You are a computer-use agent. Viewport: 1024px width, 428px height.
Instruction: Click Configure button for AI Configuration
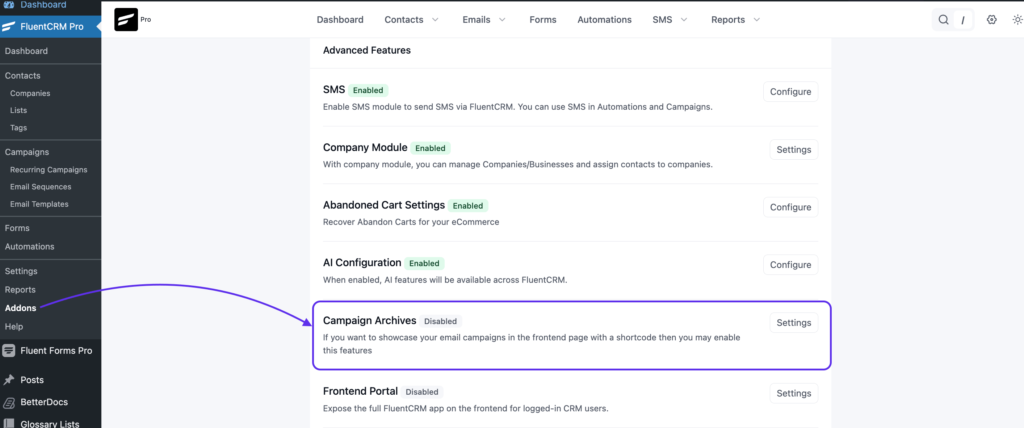(790, 265)
